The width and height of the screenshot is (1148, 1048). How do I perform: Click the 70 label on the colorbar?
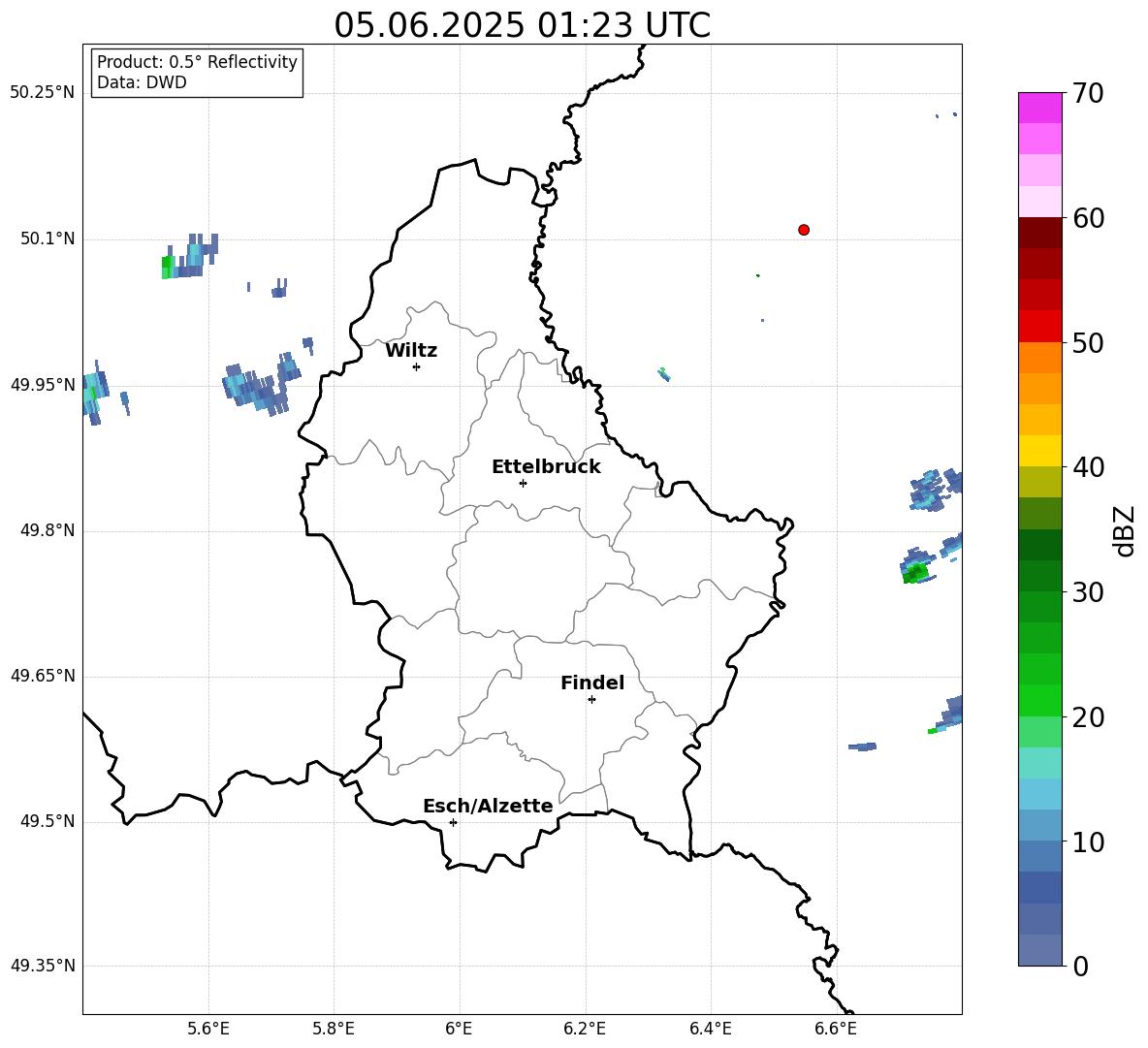click(x=1088, y=93)
